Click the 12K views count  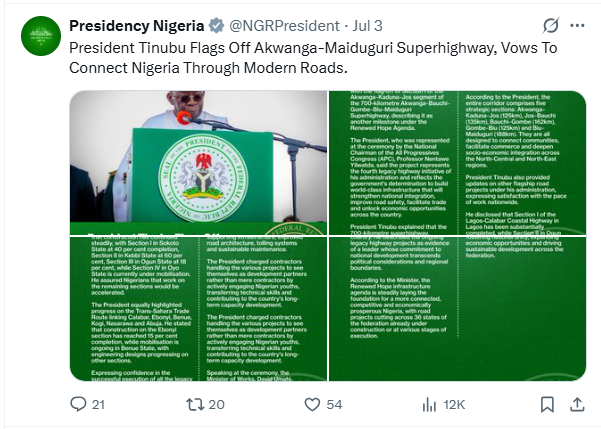(454, 404)
